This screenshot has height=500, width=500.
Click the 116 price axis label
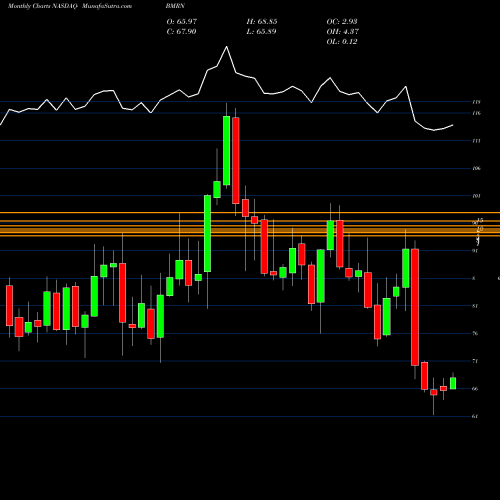tap(477, 113)
